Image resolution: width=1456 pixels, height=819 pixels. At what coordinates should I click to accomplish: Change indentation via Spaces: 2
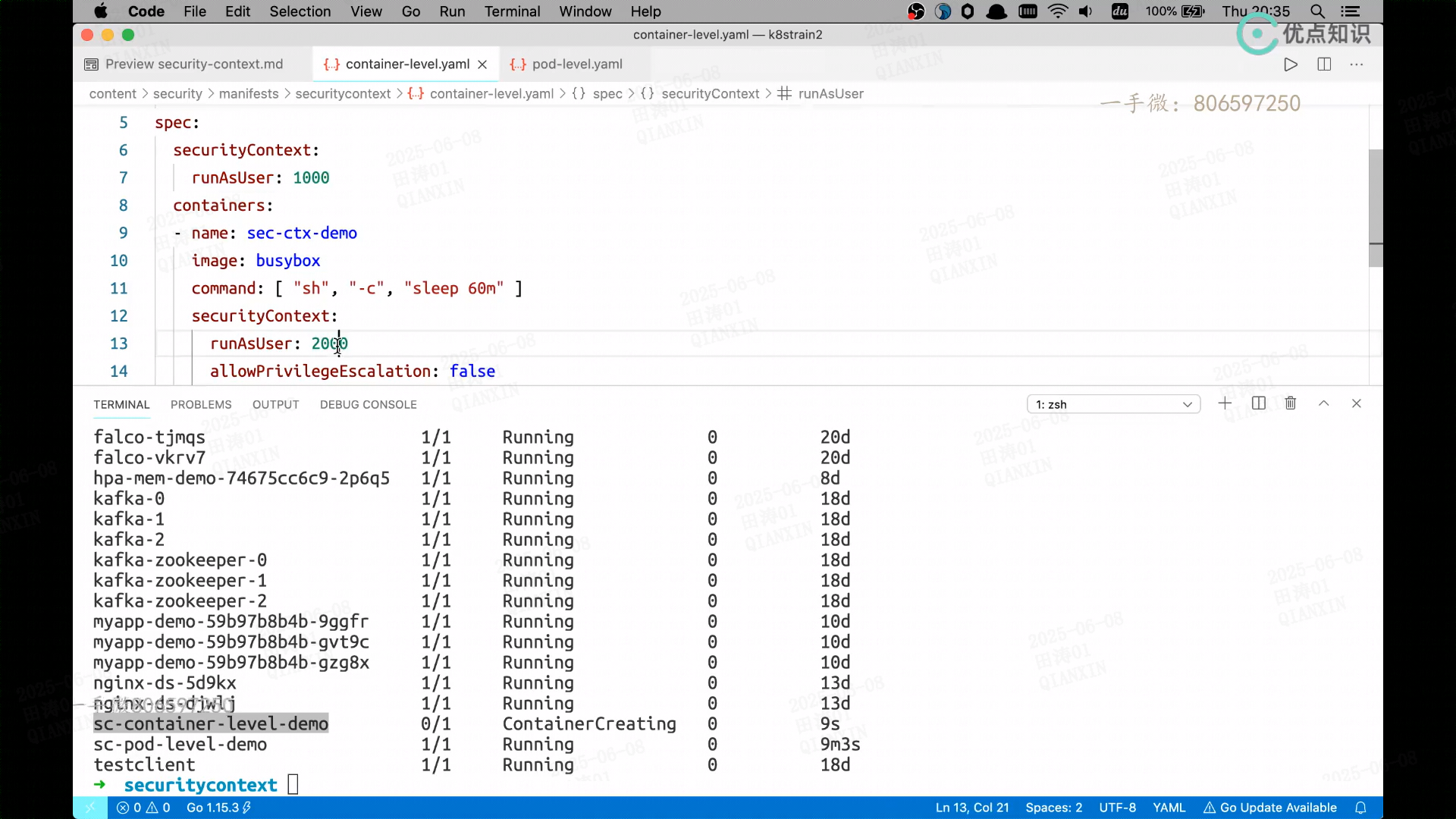tap(1053, 808)
